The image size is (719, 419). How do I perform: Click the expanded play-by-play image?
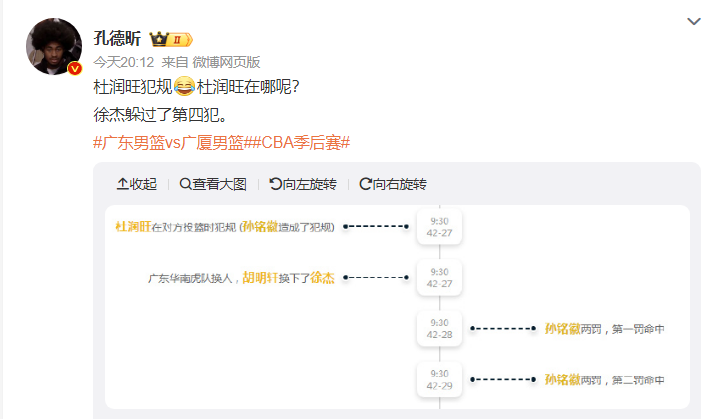point(397,307)
